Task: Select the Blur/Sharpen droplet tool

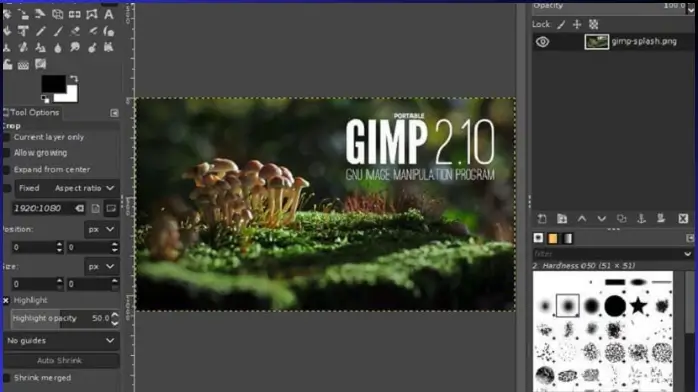Action: [58, 48]
